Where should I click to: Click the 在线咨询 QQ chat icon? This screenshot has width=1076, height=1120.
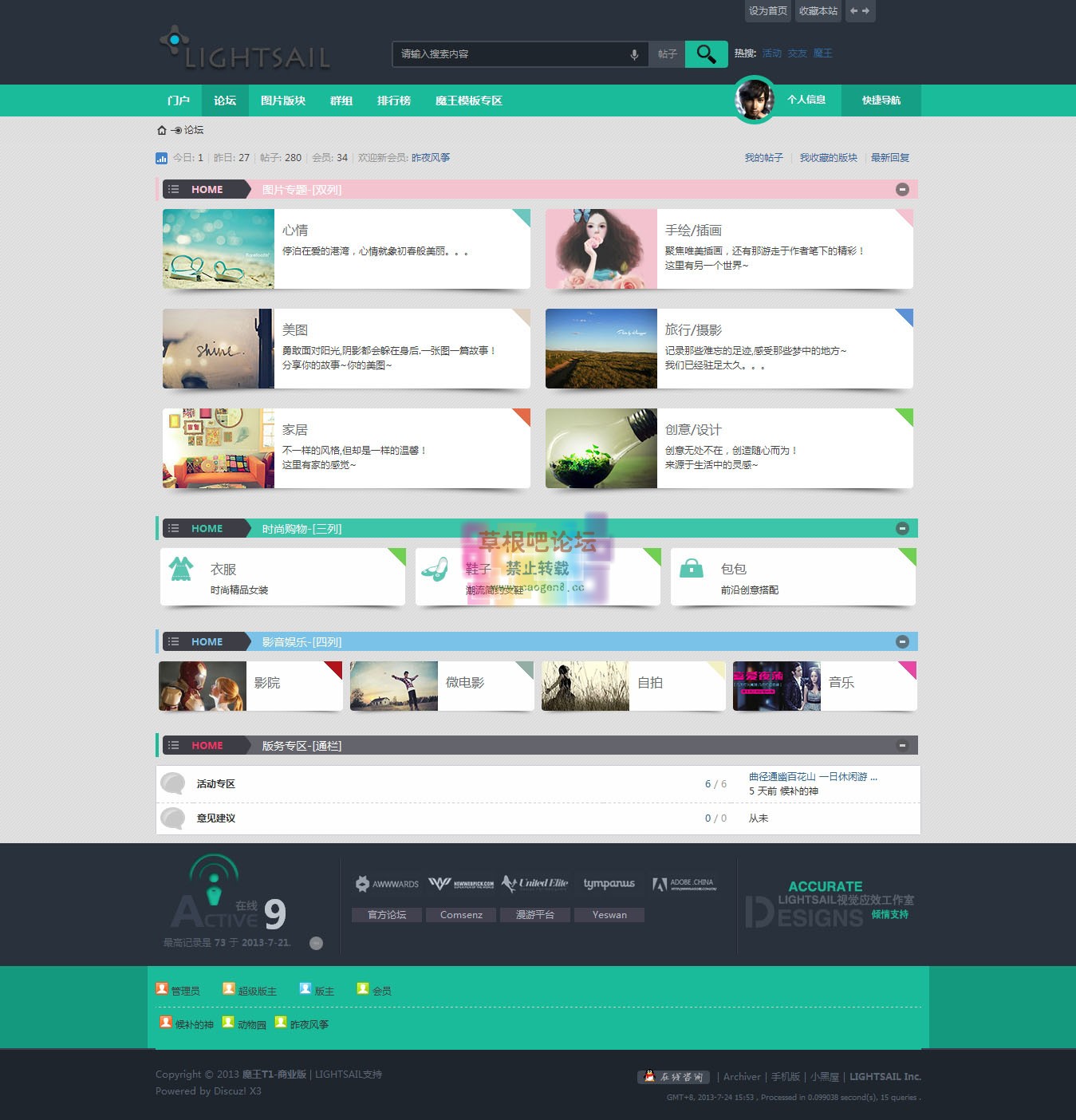click(x=673, y=1077)
